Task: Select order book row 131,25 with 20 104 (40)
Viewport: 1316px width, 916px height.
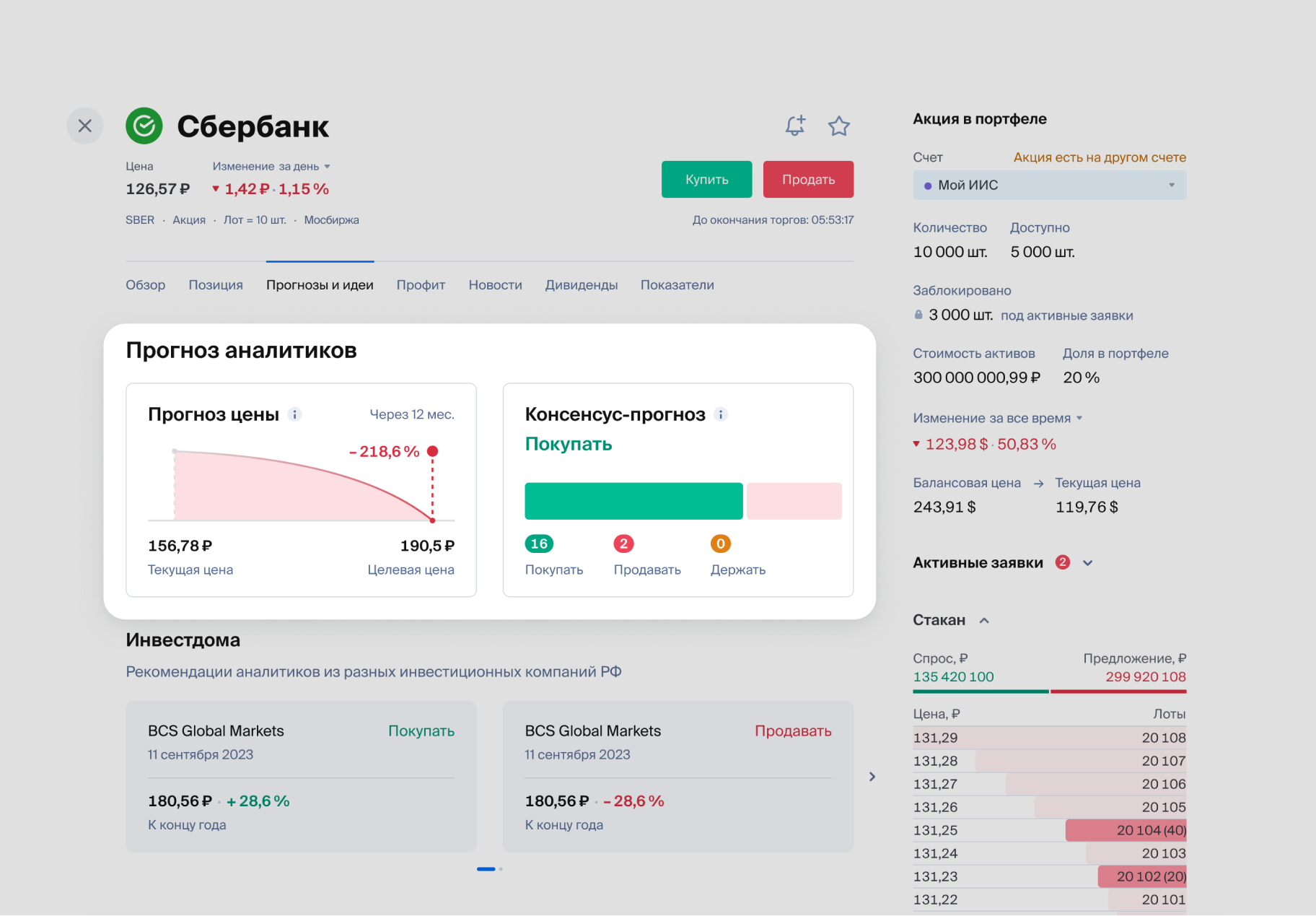Action: 1050,830
